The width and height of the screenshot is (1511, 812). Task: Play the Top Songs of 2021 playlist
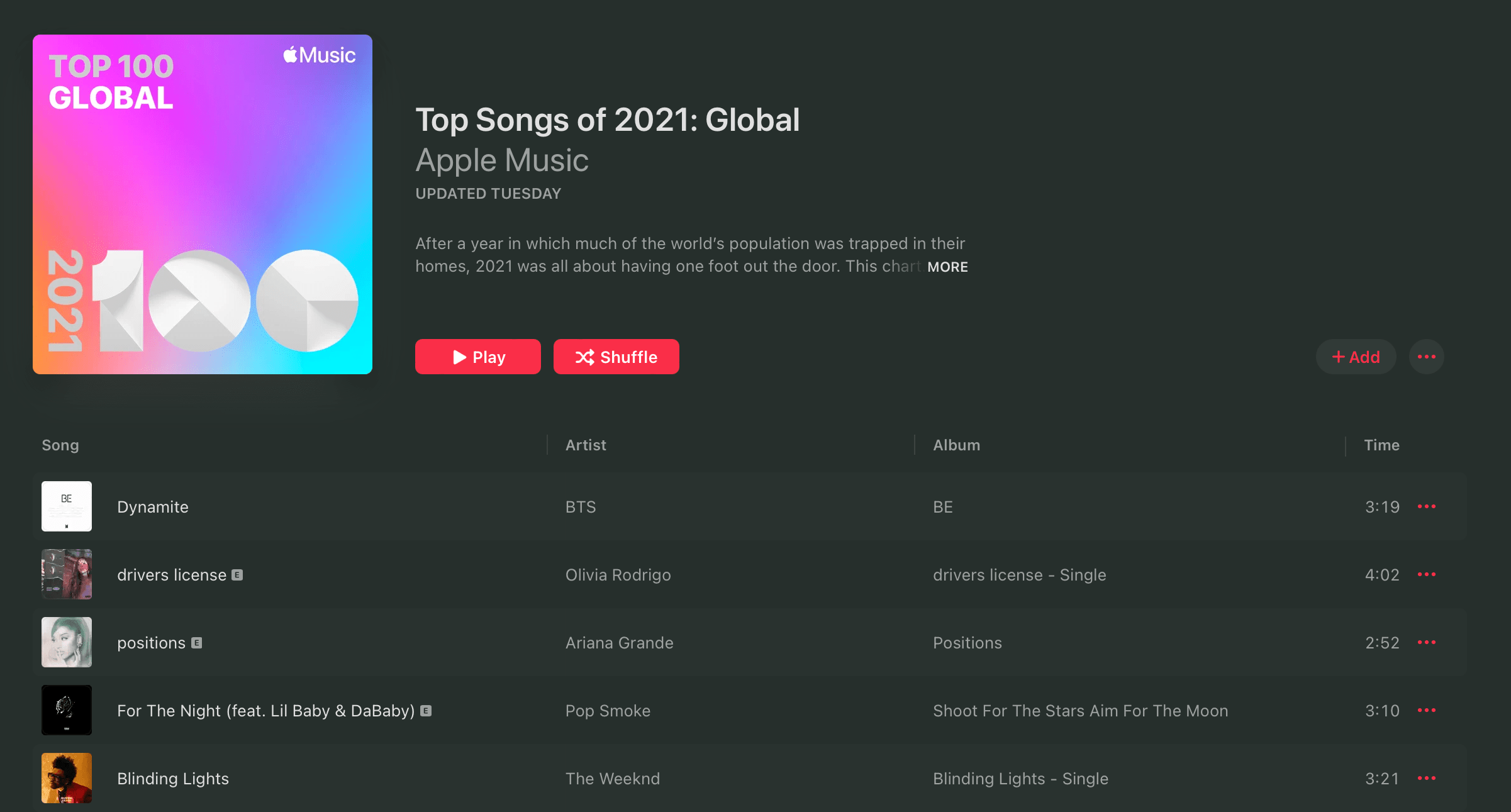(478, 357)
